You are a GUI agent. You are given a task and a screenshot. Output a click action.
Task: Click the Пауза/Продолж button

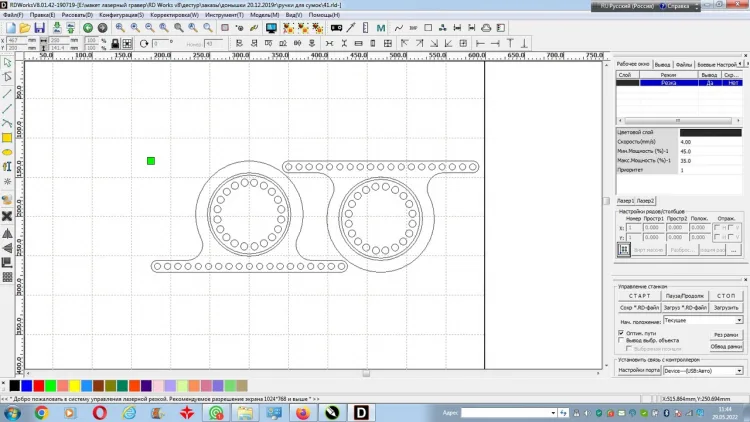(x=684, y=296)
